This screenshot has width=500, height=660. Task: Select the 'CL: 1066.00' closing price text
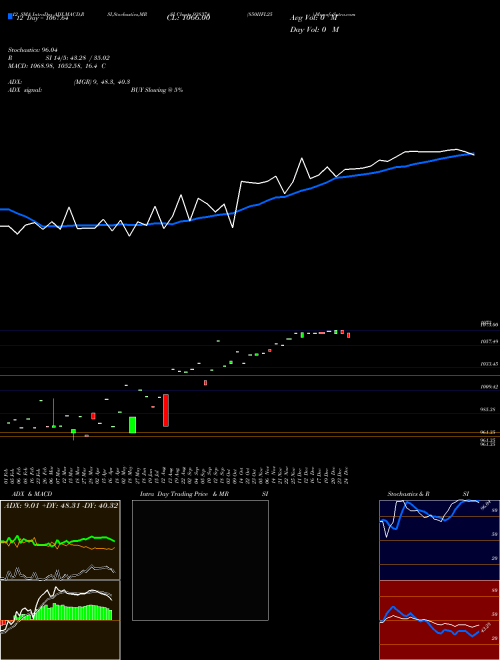pyautogui.click(x=188, y=18)
